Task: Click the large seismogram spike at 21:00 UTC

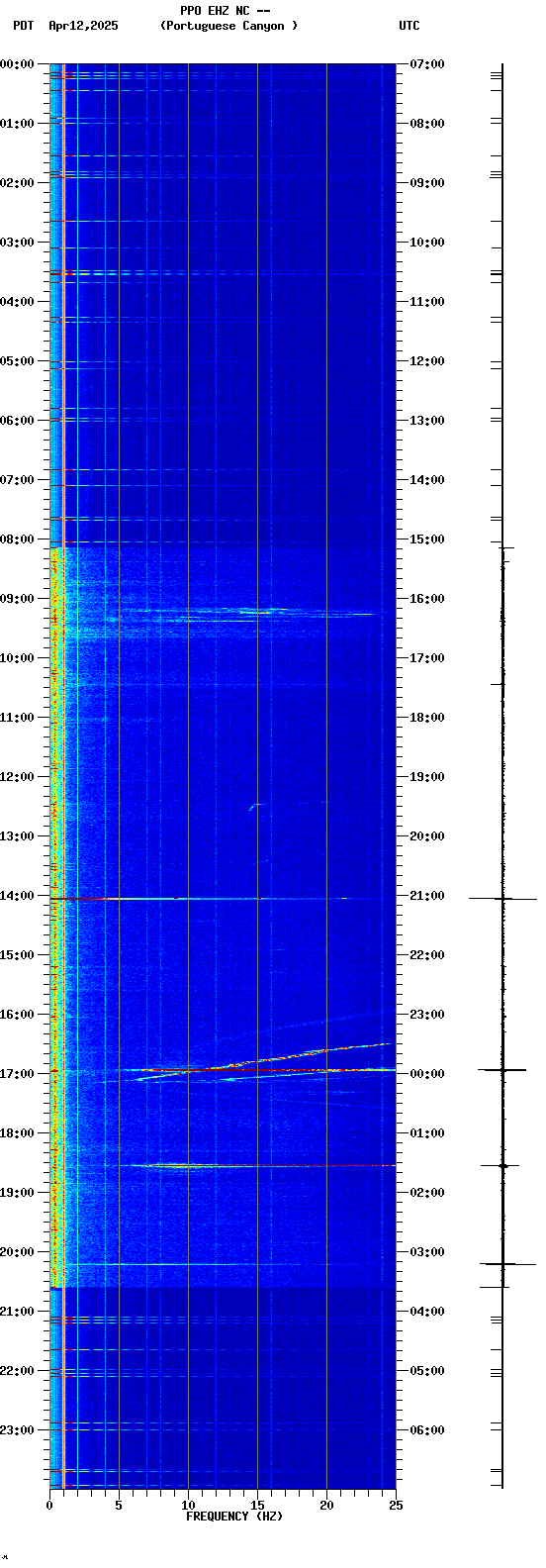Action: tap(502, 899)
